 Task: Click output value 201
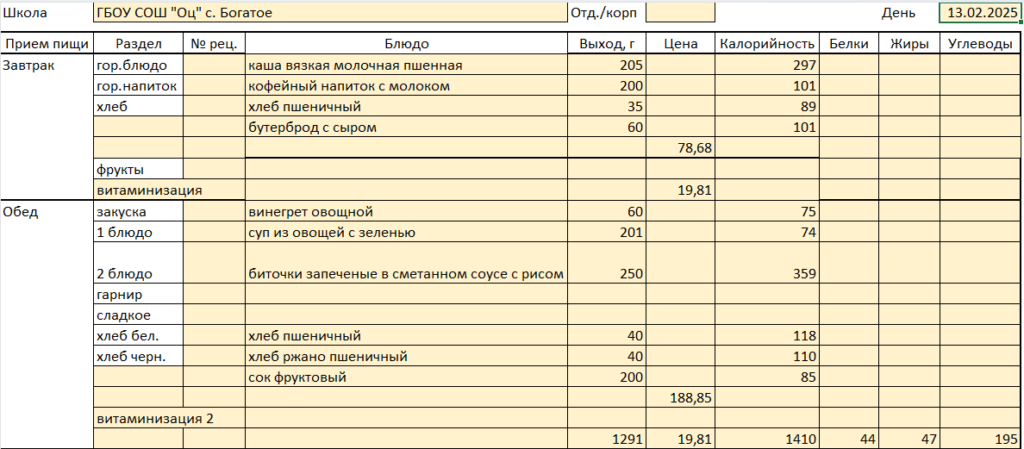[607, 233]
